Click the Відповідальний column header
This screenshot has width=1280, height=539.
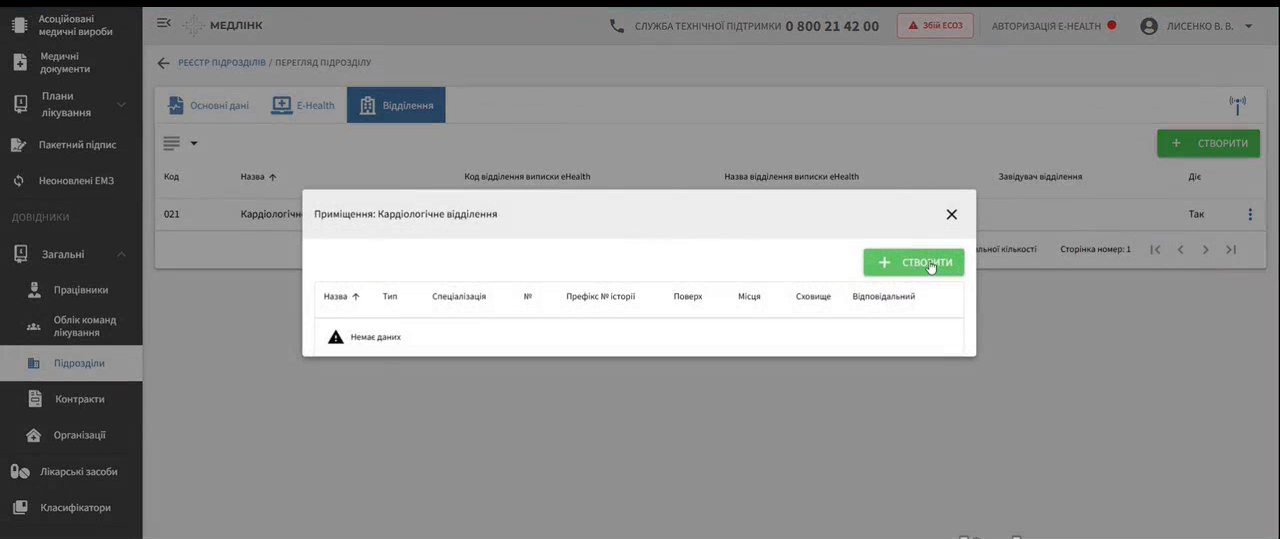[x=884, y=296]
